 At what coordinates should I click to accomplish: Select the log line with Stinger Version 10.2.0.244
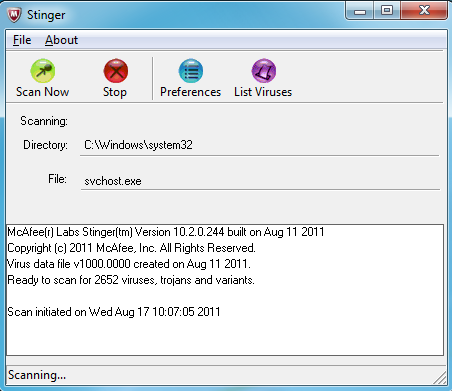166,232
